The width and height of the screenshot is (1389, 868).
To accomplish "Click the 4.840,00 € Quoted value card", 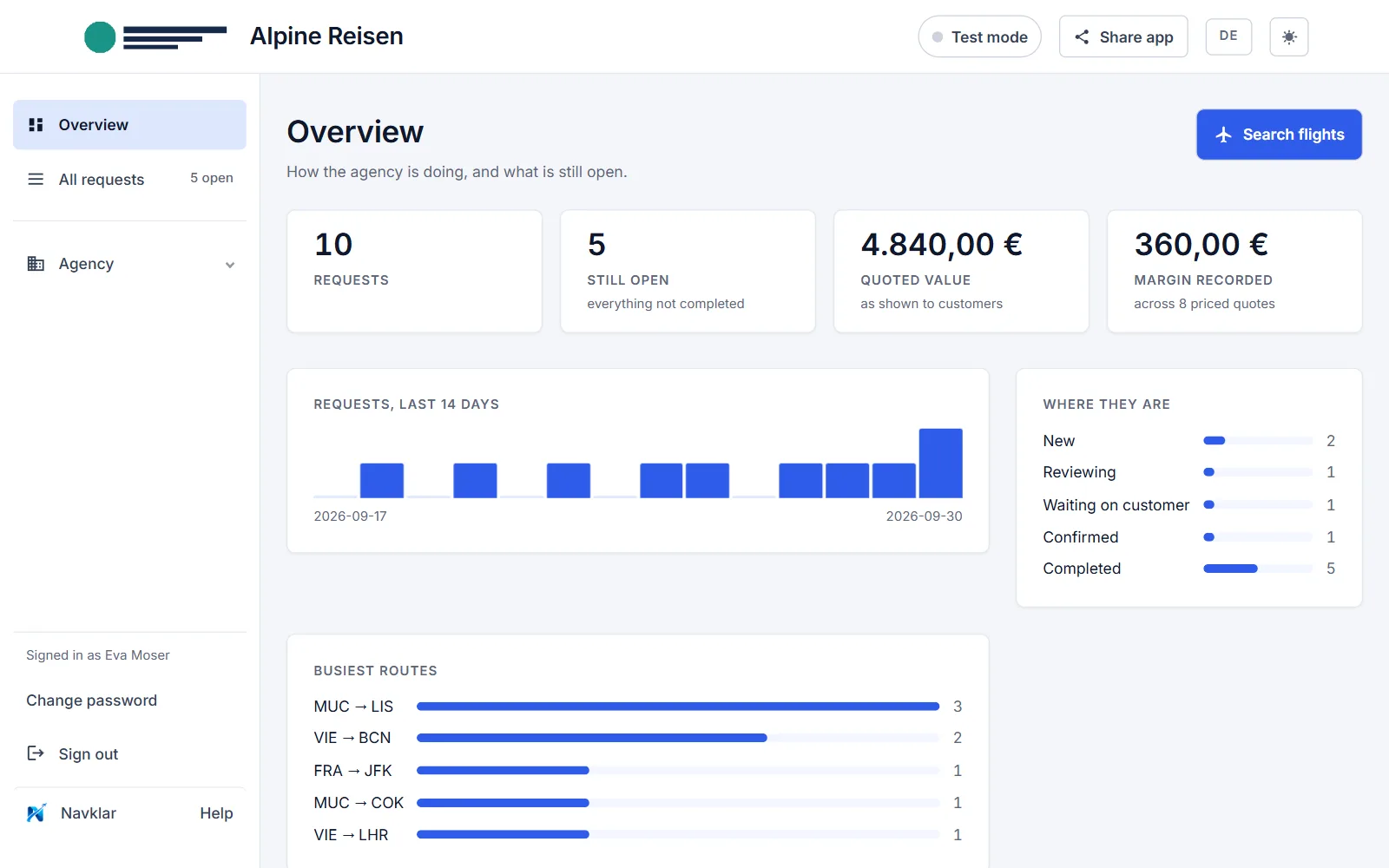I will pos(961,271).
